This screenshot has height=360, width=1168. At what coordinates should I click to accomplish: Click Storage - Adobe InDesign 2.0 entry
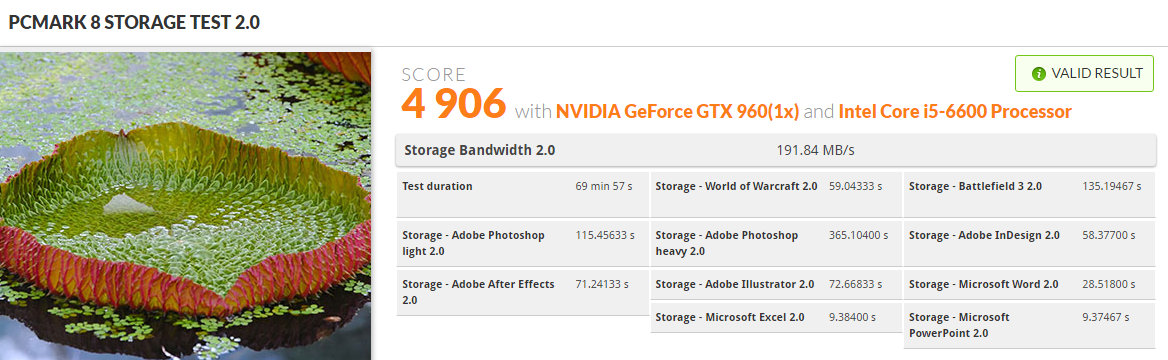point(1029,243)
